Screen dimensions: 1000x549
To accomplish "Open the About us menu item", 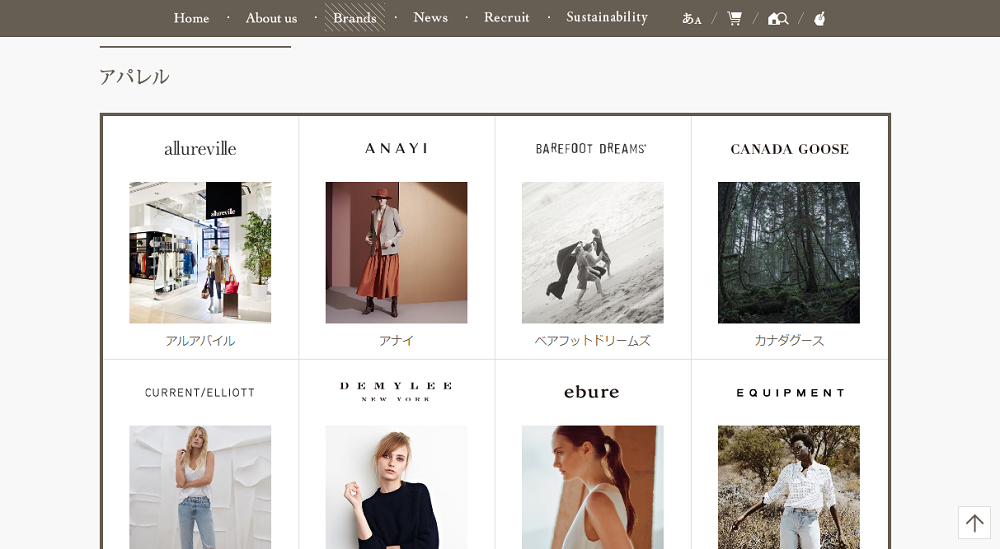I will 272,18.
